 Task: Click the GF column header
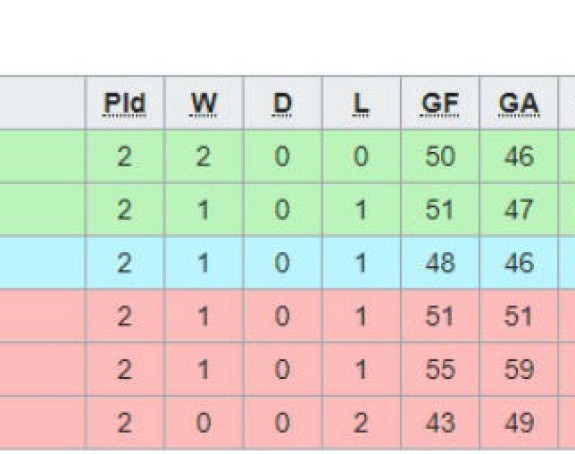tap(440, 104)
